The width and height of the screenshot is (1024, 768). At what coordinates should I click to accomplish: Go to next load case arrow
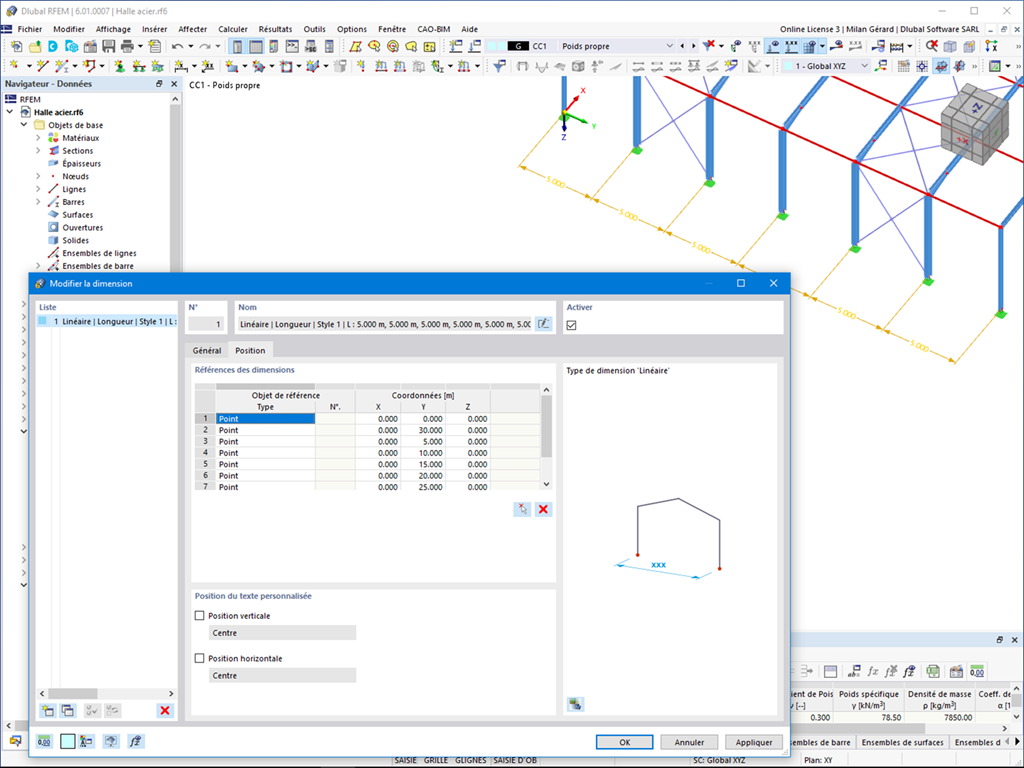click(x=694, y=46)
